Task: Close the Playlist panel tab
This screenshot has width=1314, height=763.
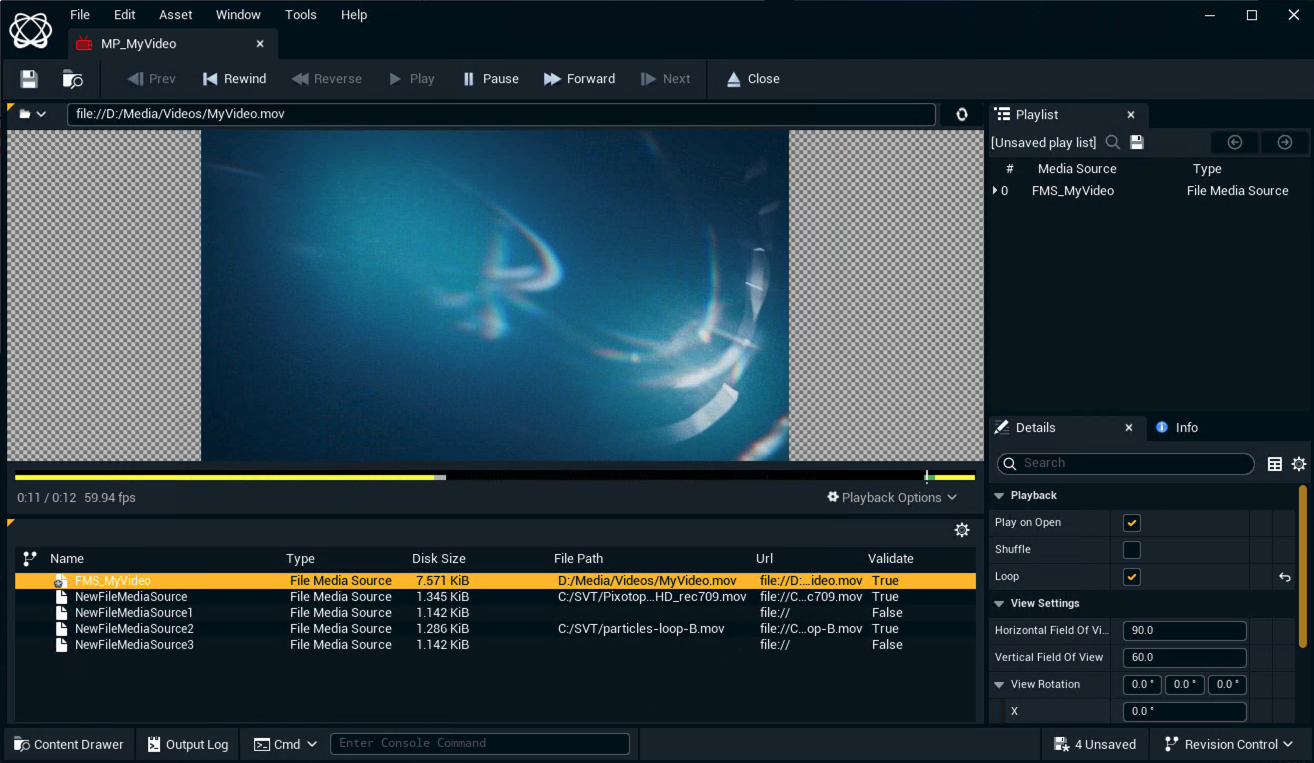Action: (x=1131, y=115)
